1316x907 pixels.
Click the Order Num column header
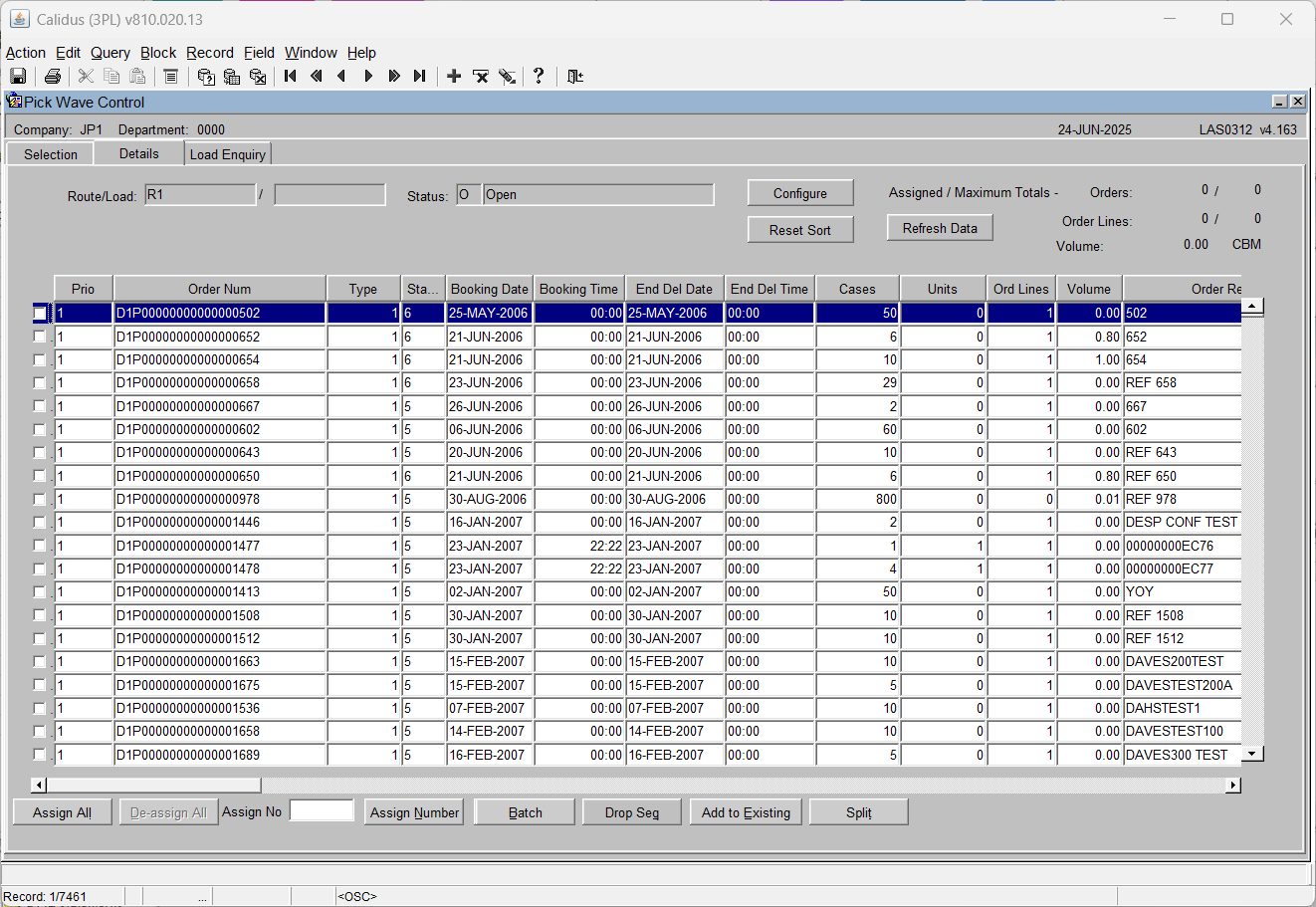[x=220, y=289]
